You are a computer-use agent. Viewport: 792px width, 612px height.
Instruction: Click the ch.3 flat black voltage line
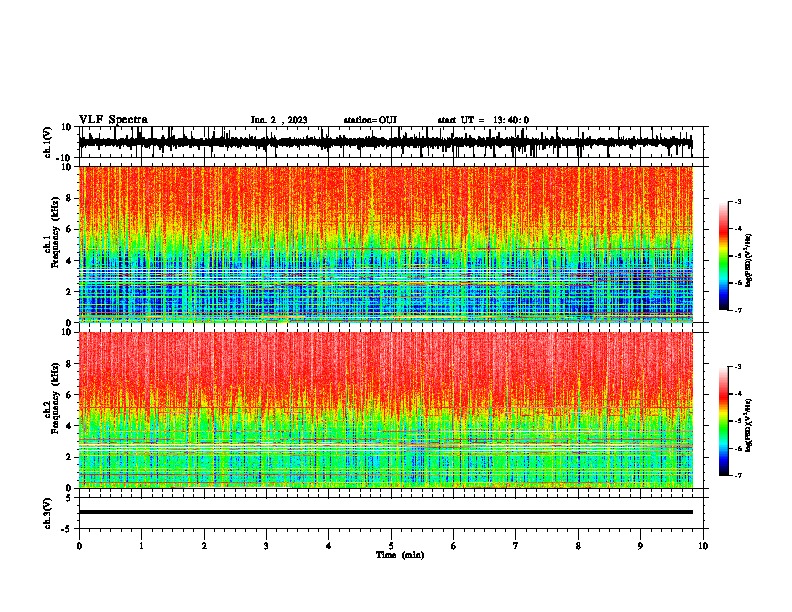coord(385,512)
